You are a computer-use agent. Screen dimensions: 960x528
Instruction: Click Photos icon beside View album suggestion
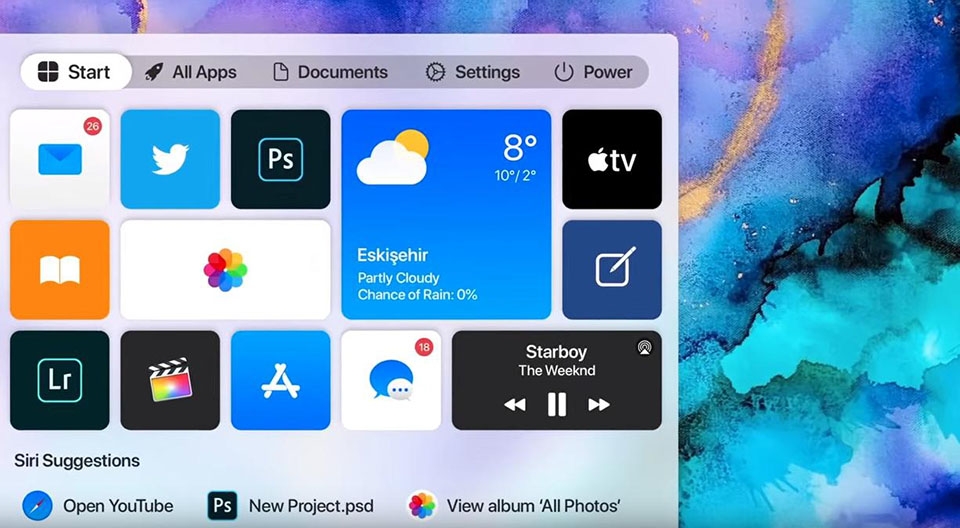pos(422,506)
